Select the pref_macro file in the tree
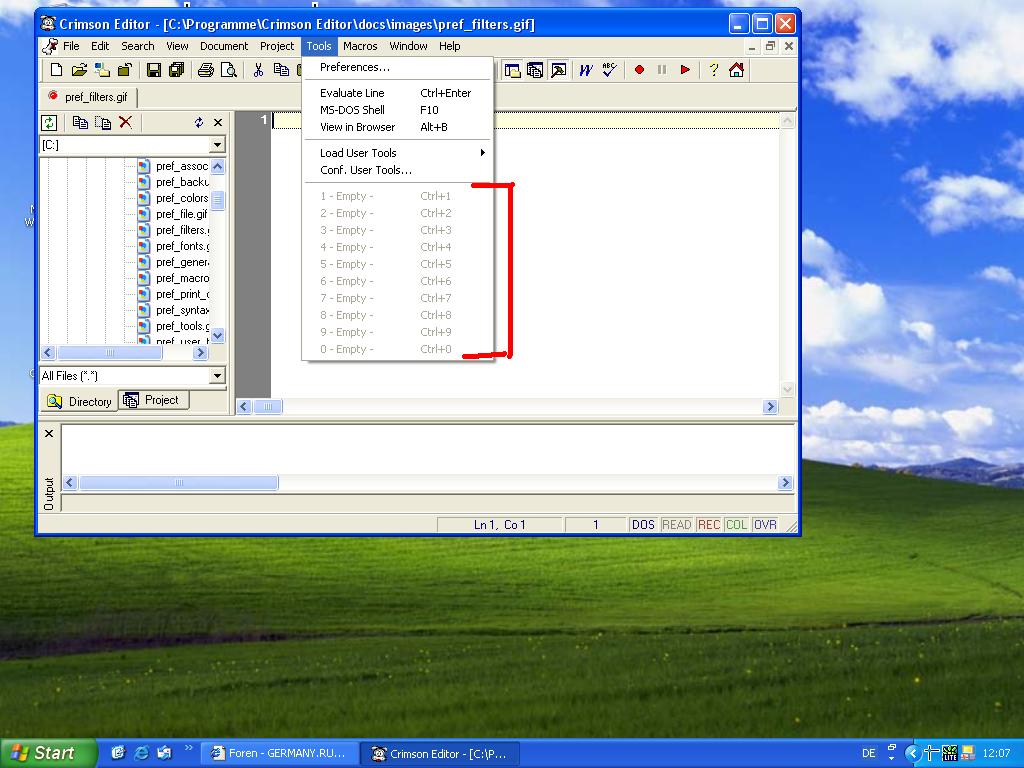The width and height of the screenshot is (1024, 768). coord(182,278)
